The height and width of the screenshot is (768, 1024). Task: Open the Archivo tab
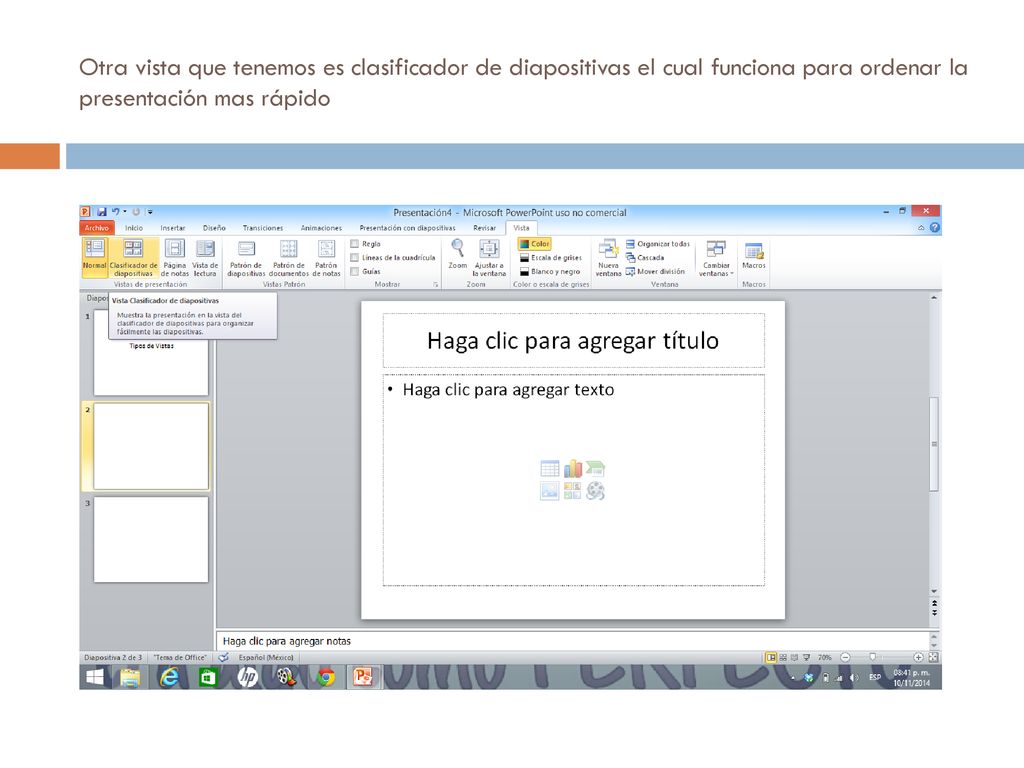[97, 228]
